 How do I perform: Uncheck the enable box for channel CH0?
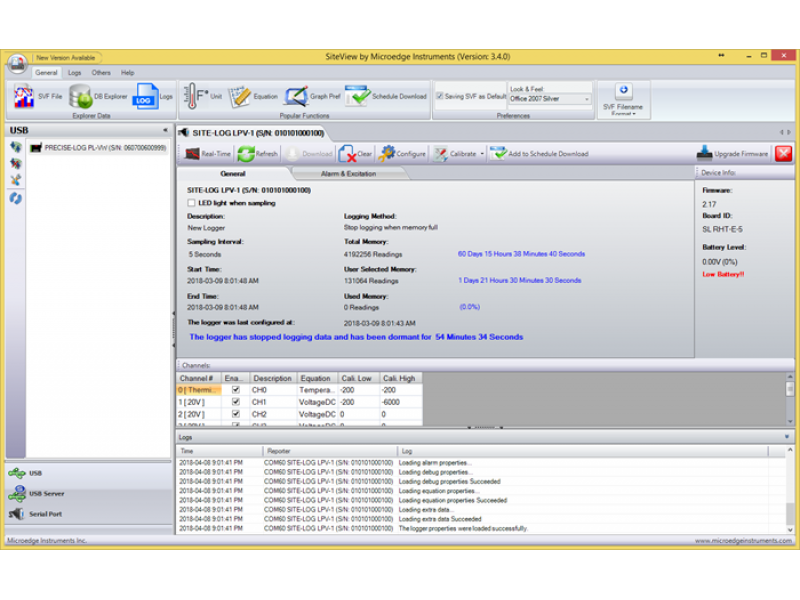click(236, 390)
